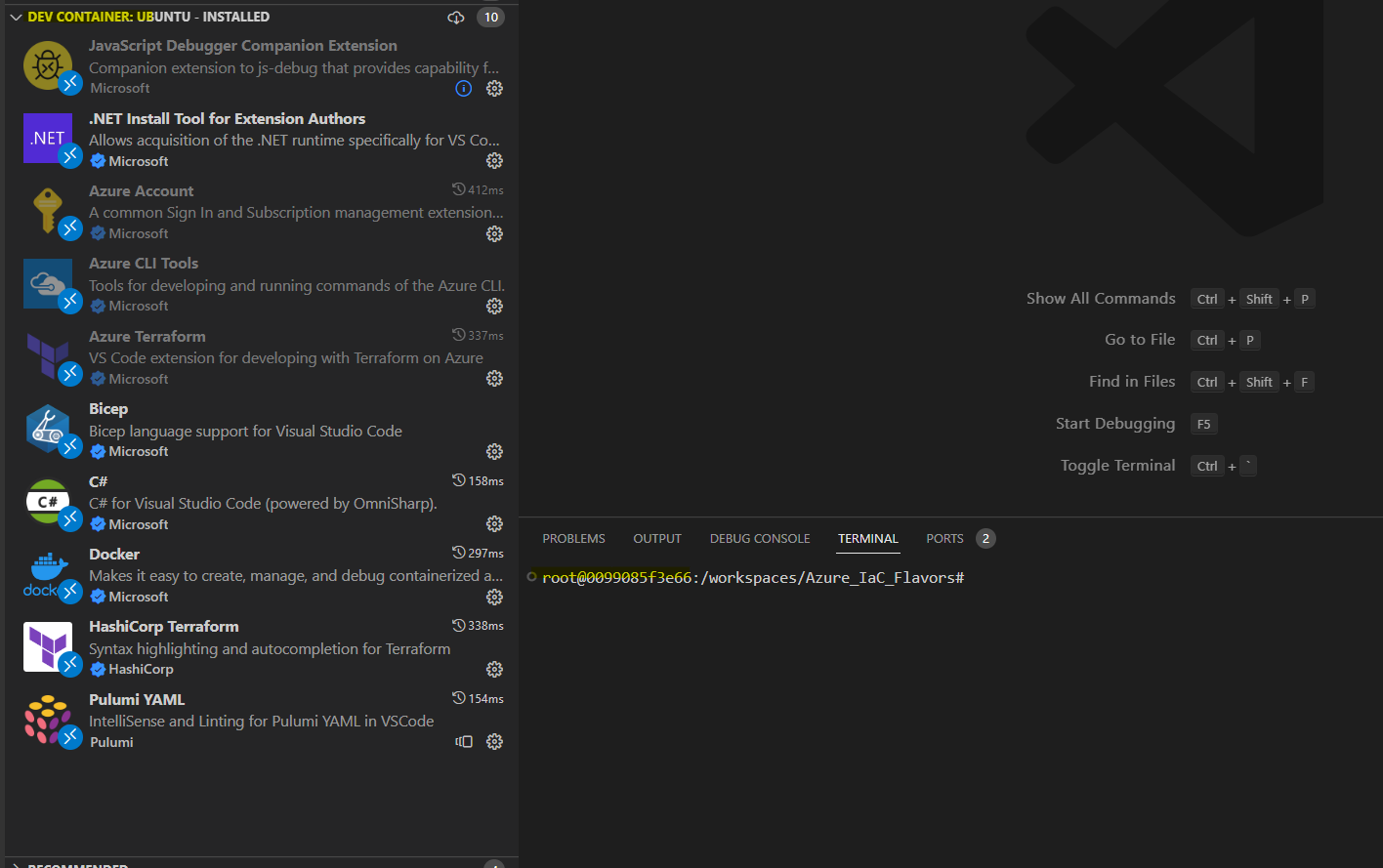Click the C# extension icon
This screenshot has height=868, width=1383.
coord(47,502)
